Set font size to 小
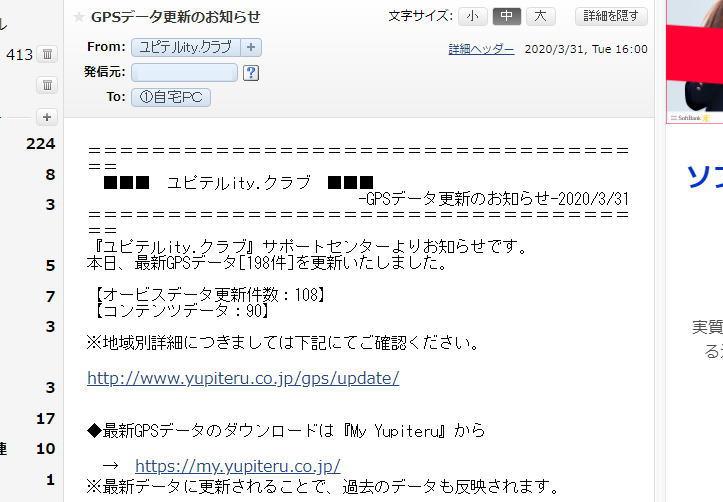723x502 pixels. tap(473, 17)
